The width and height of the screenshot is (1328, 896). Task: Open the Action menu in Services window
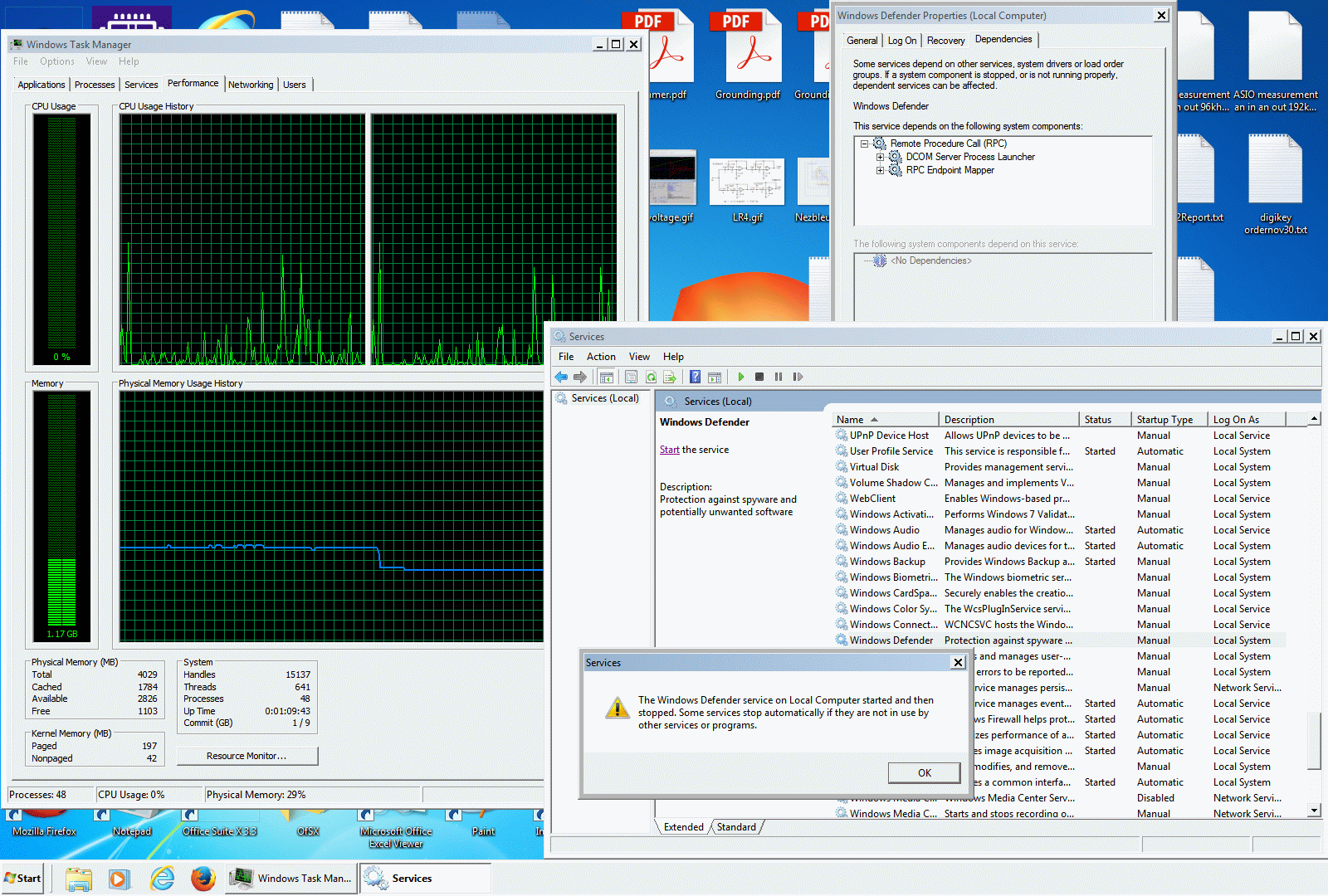point(601,357)
